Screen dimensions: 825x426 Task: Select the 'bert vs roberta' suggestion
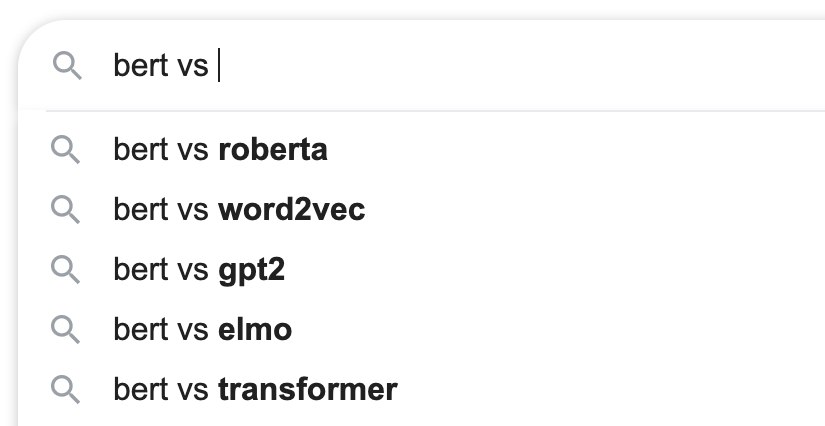pos(220,150)
